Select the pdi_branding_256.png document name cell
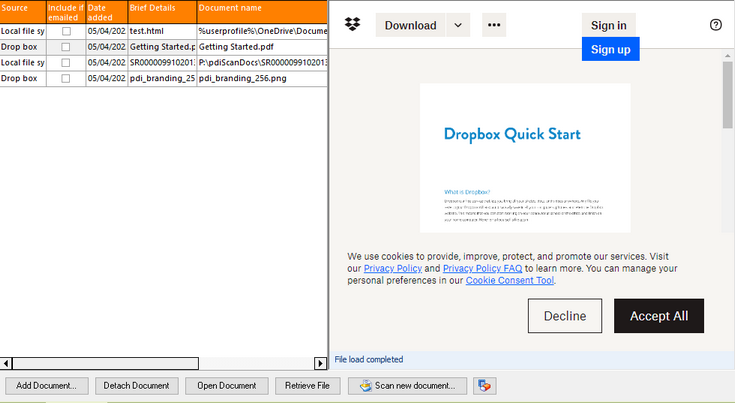This screenshot has width=735, height=403. point(262,78)
